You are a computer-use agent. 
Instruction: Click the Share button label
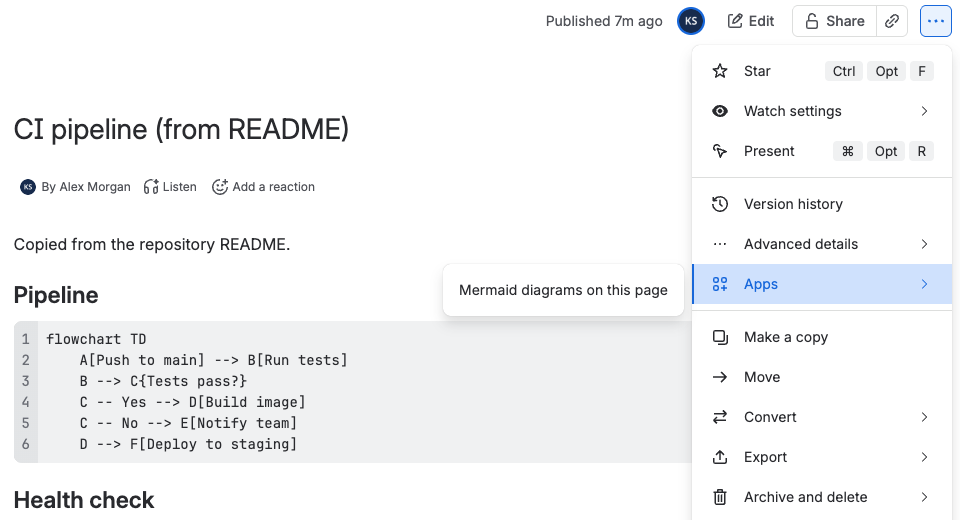click(x=846, y=21)
